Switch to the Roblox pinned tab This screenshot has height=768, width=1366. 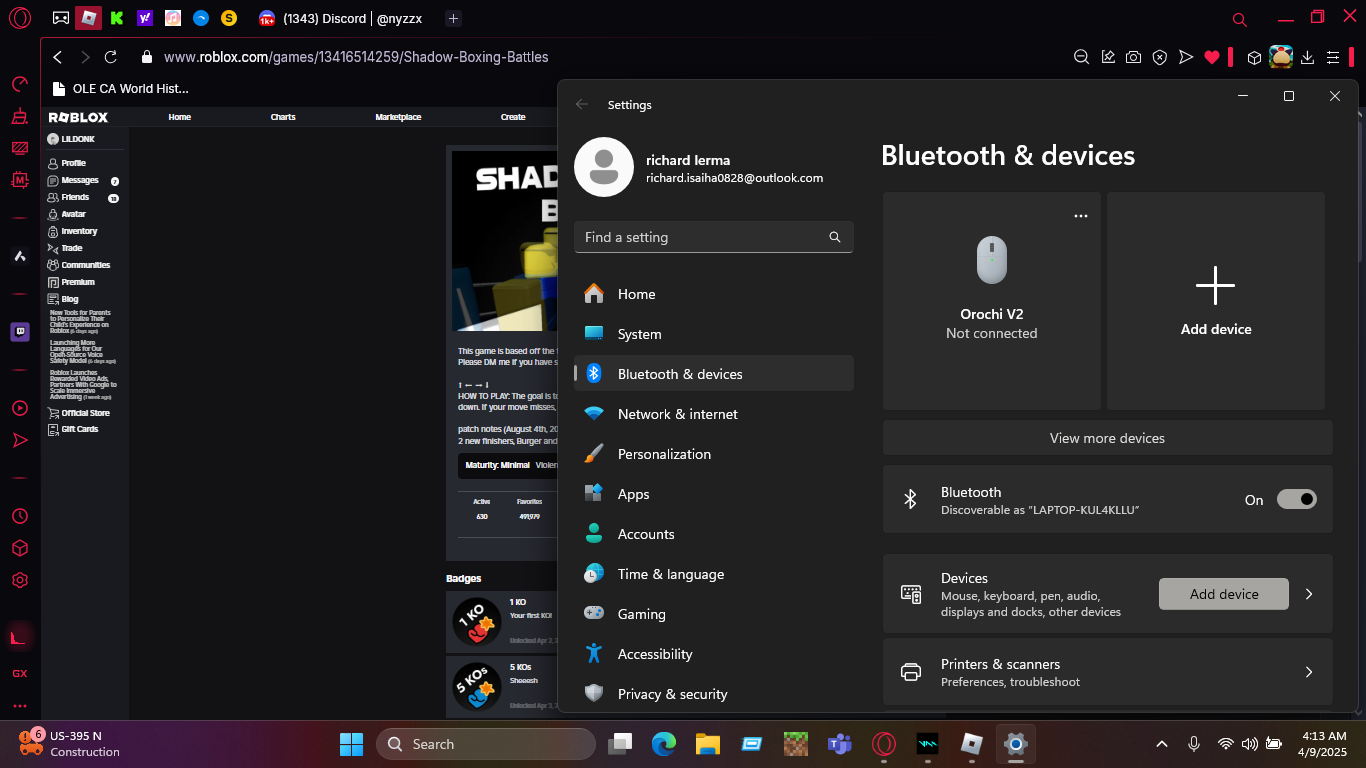(89, 18)
